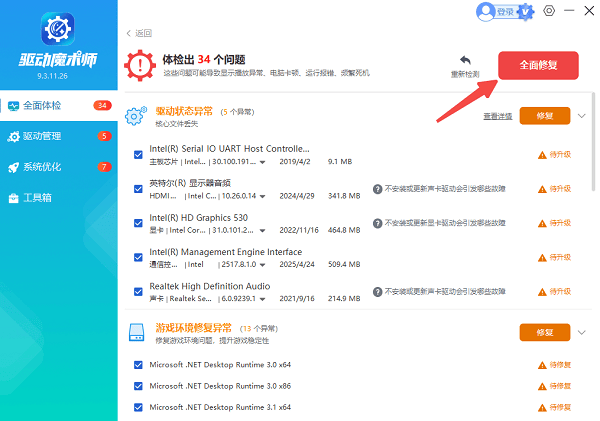Image resolution: width=600 pixels, height=421 pixels.
Task: Uncheck Realtek High Definition Audio checkbox
Action: click(138, 292)
